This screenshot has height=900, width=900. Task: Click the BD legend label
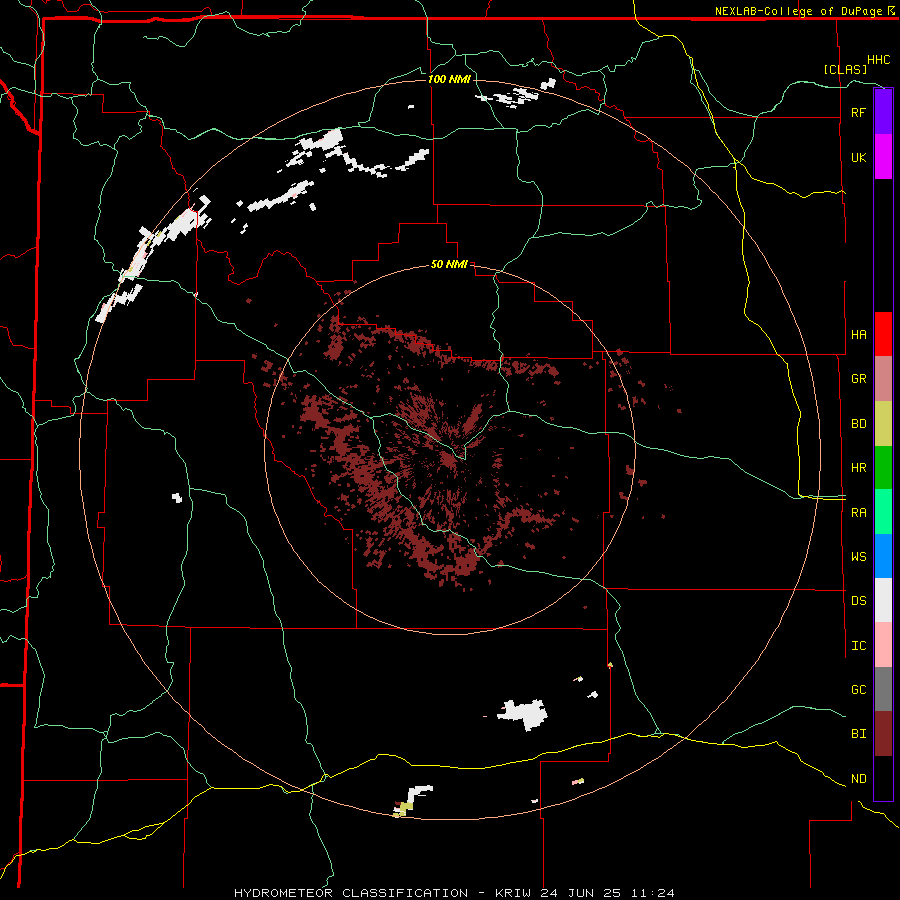pos(858,424)
